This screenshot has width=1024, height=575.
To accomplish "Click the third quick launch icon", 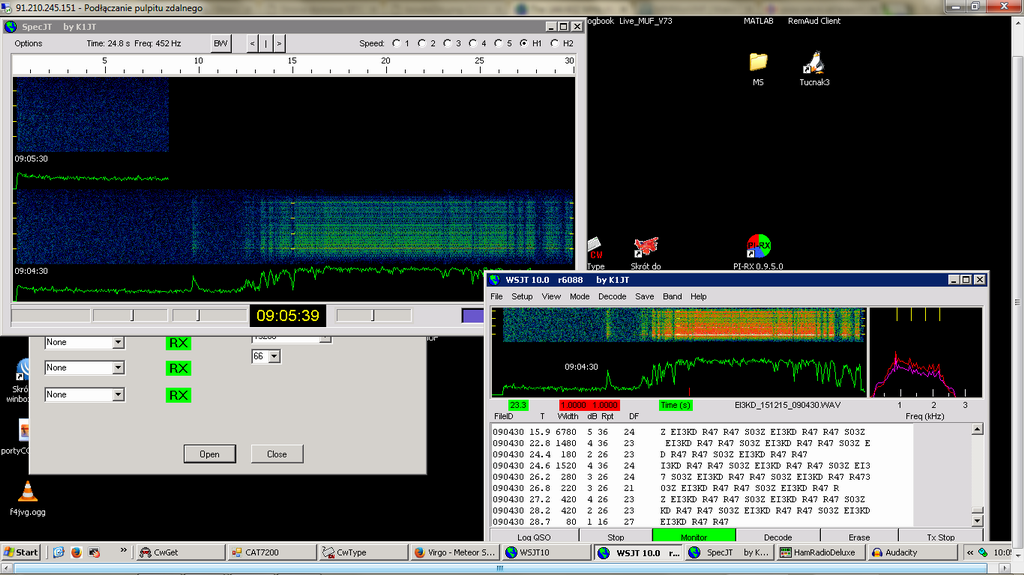I will 94,552.
